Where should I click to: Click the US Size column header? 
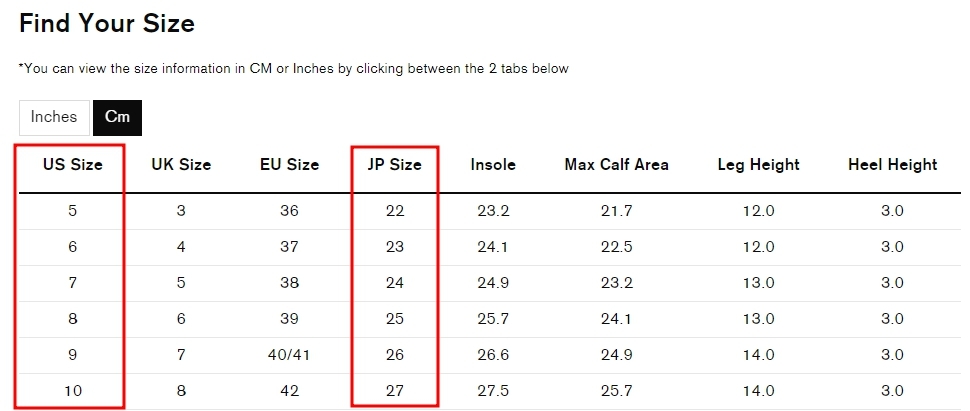72,164
